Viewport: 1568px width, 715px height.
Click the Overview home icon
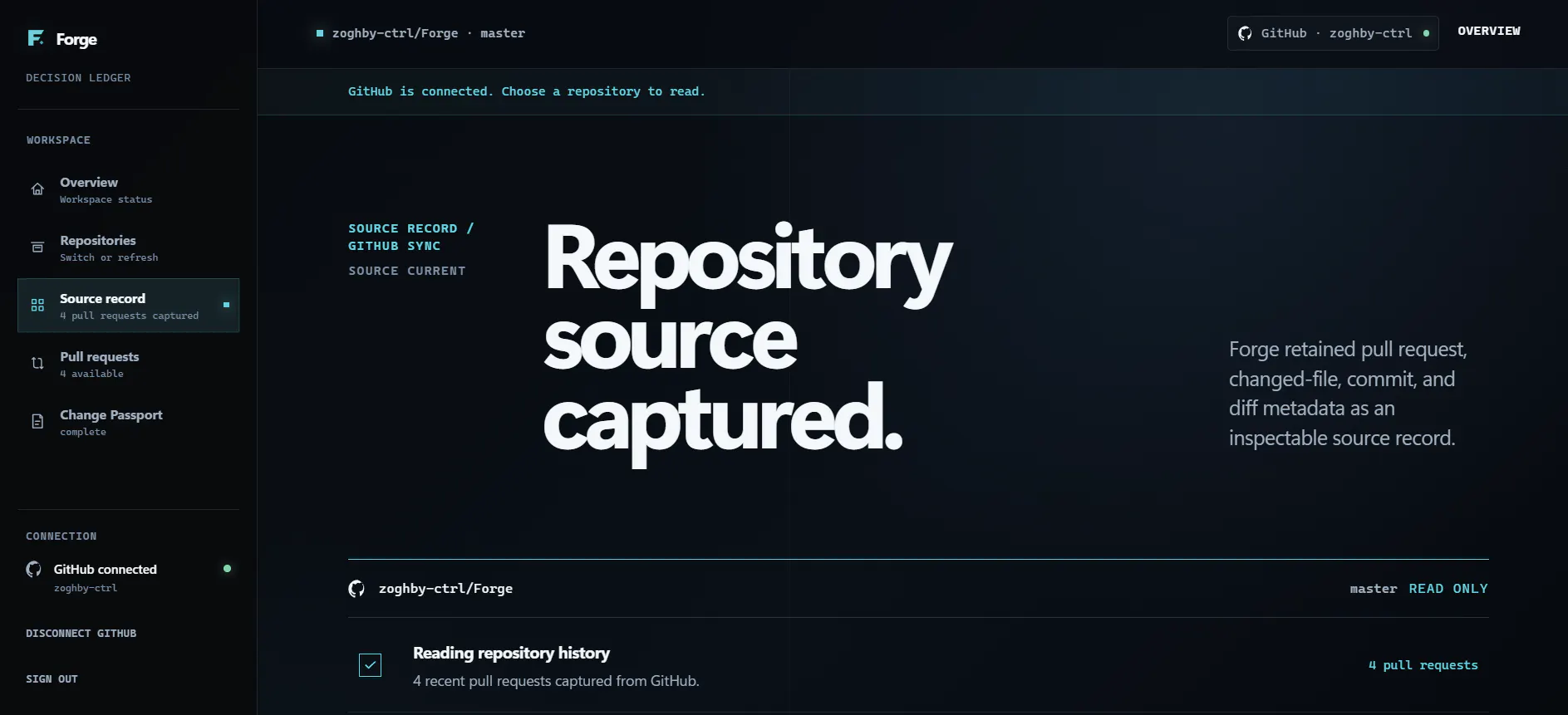coord(37,189)
